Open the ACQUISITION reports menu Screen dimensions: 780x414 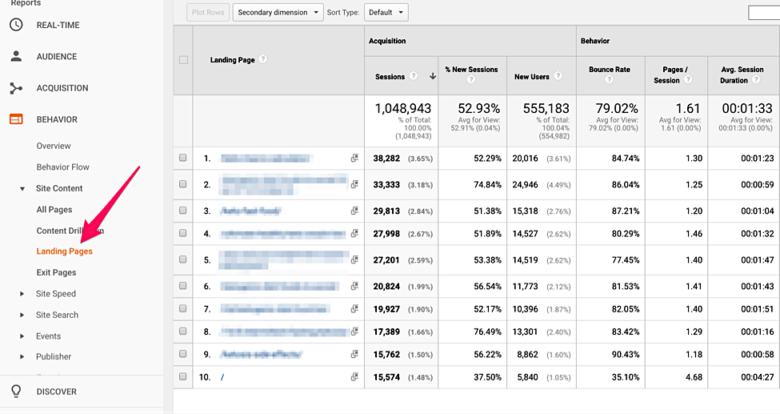pyautogui.click(x=62, y=88)
